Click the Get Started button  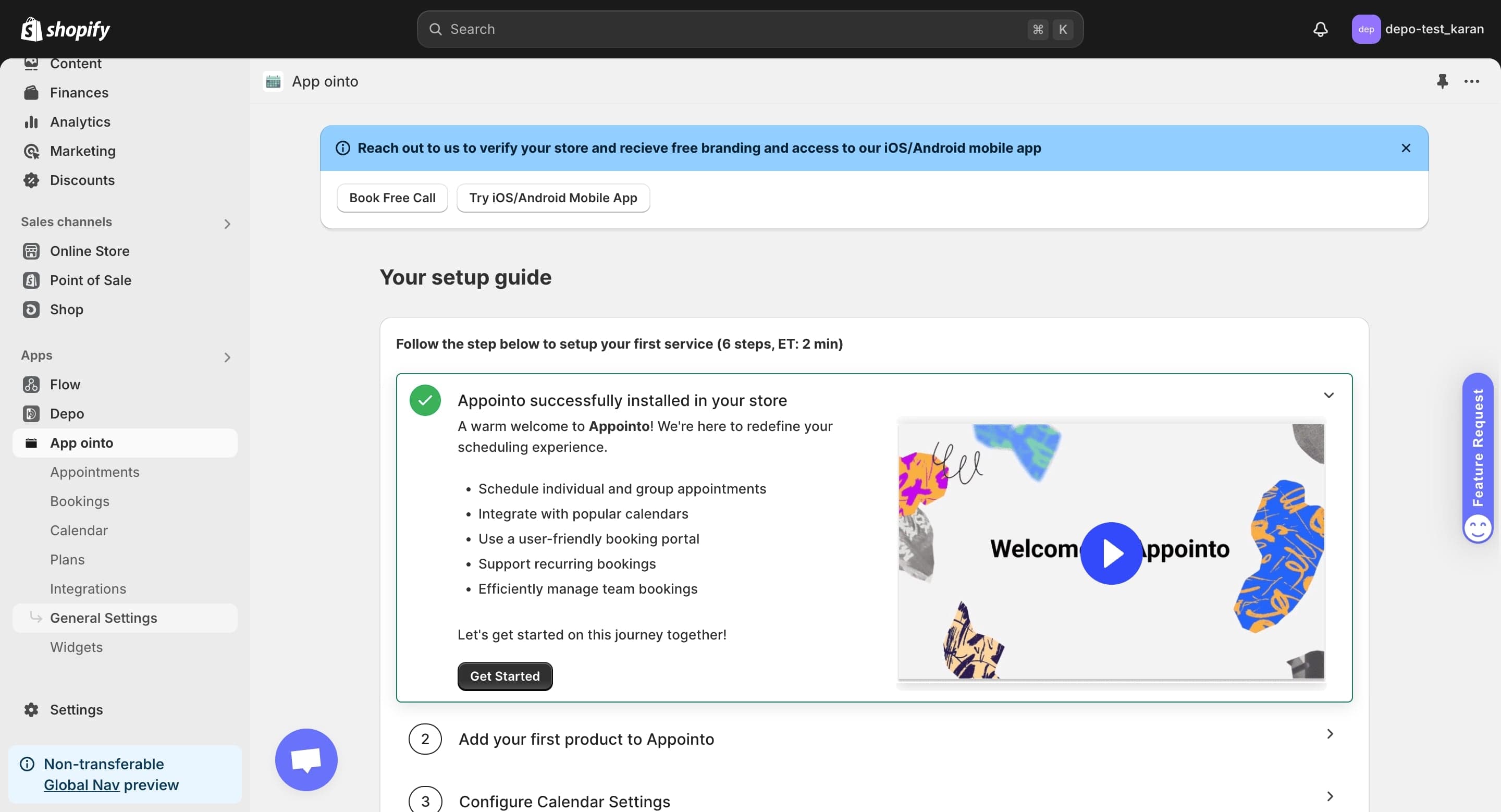505,676
